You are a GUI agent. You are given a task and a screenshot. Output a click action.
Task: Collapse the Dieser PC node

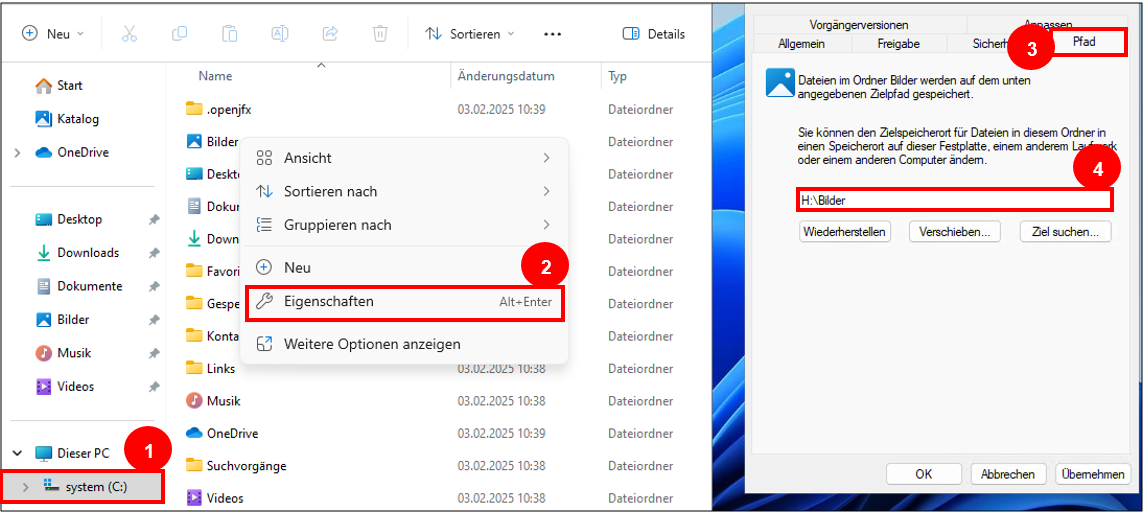click(x=17, y=453)
